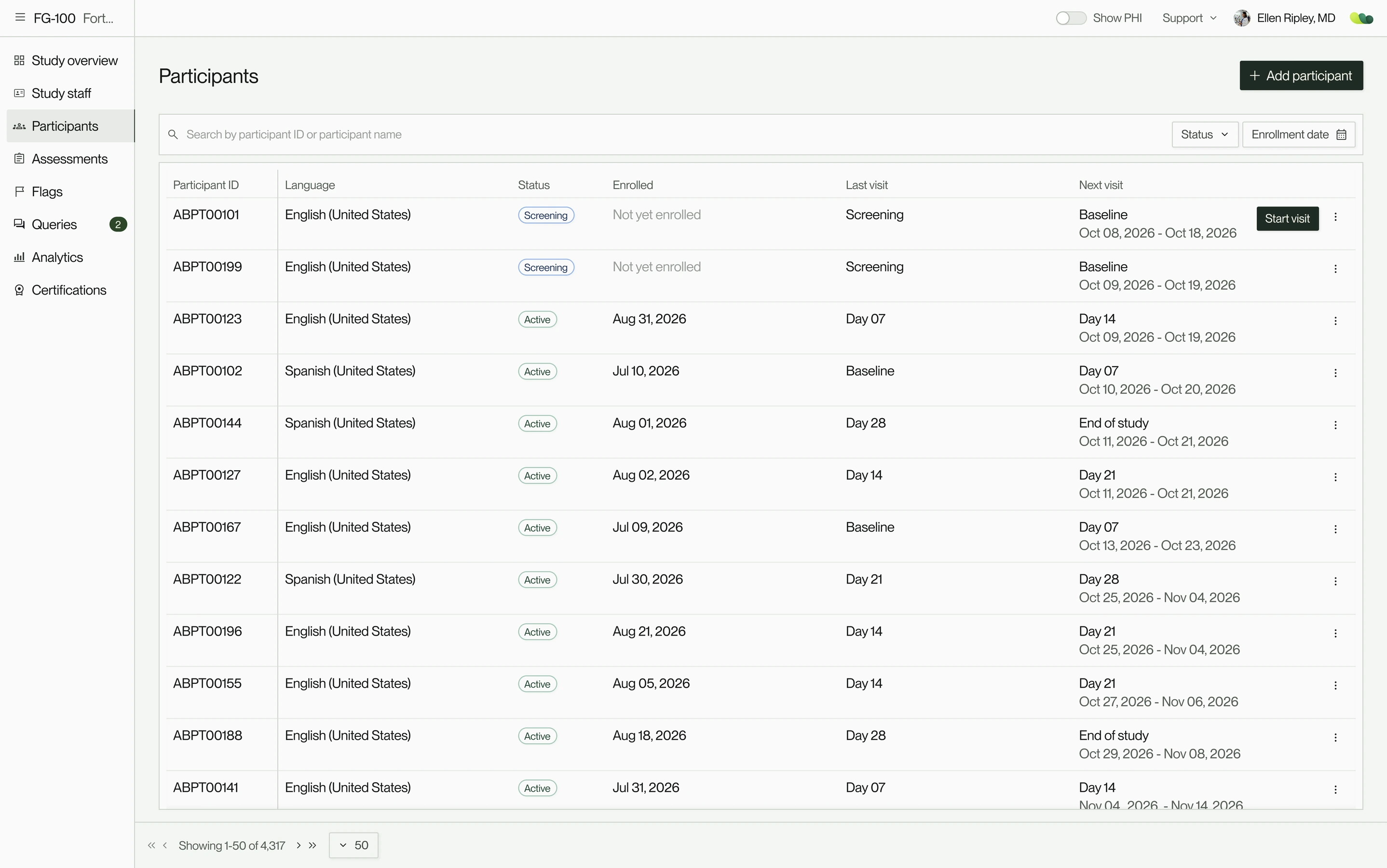Open Enrollment date filter
Image resolution: width=1387 pixels, height=868 pixels.
(1299, 135)
